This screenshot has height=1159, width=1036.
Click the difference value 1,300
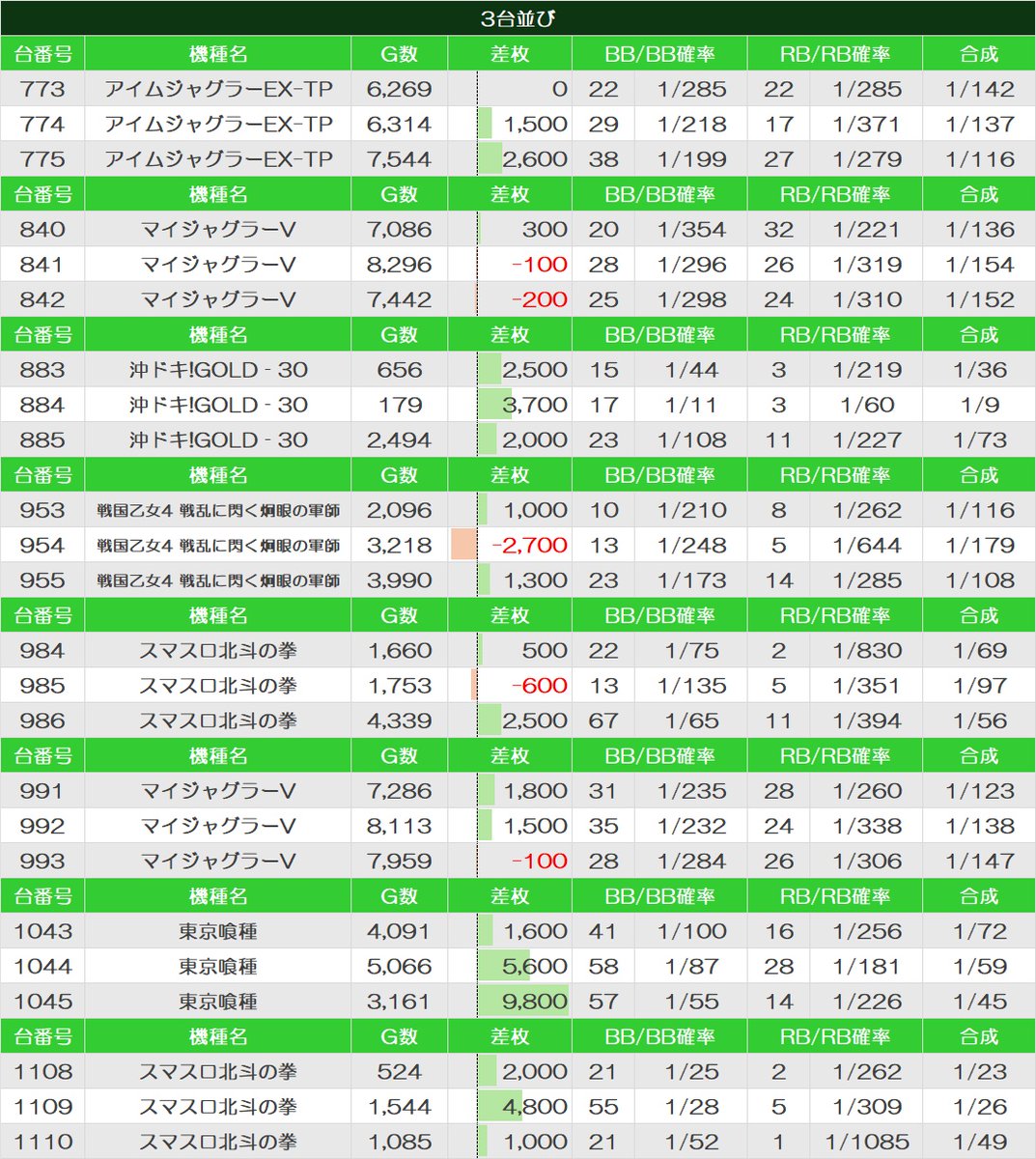point(535,580)
